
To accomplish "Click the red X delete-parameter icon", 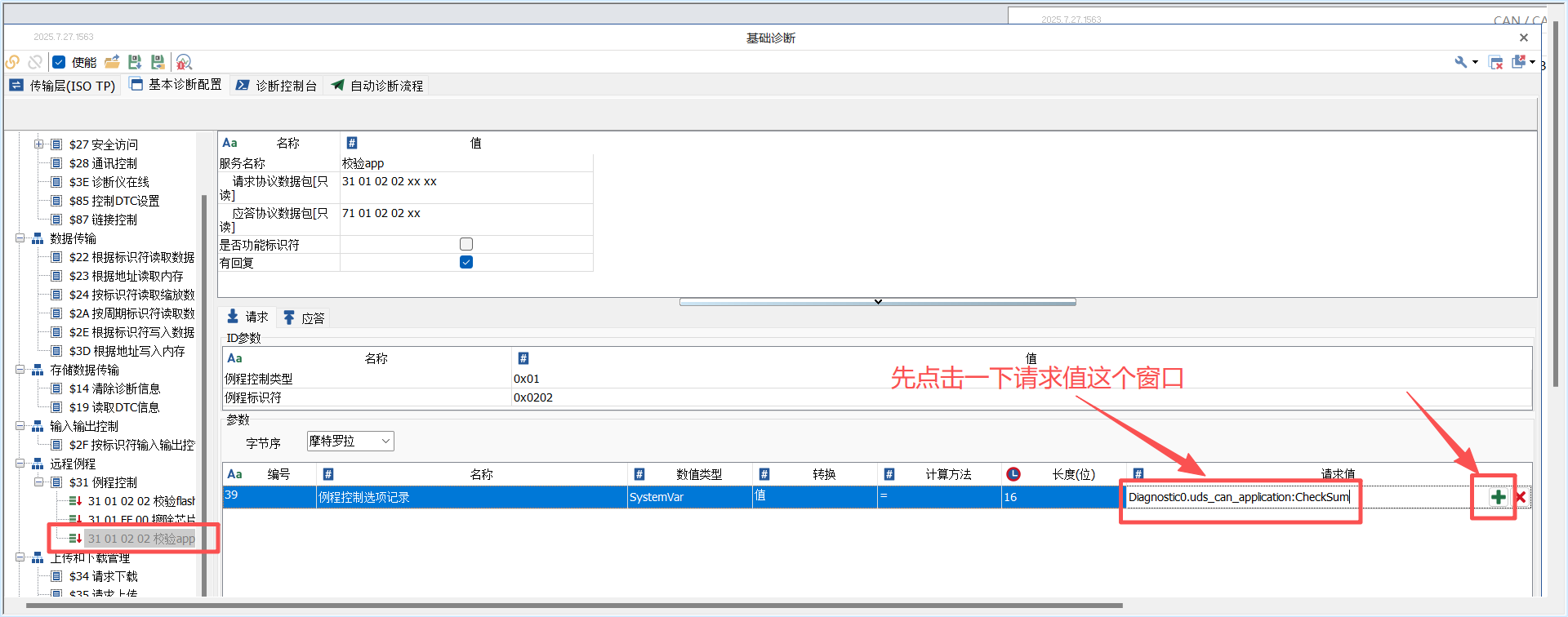I will 1521,497.
